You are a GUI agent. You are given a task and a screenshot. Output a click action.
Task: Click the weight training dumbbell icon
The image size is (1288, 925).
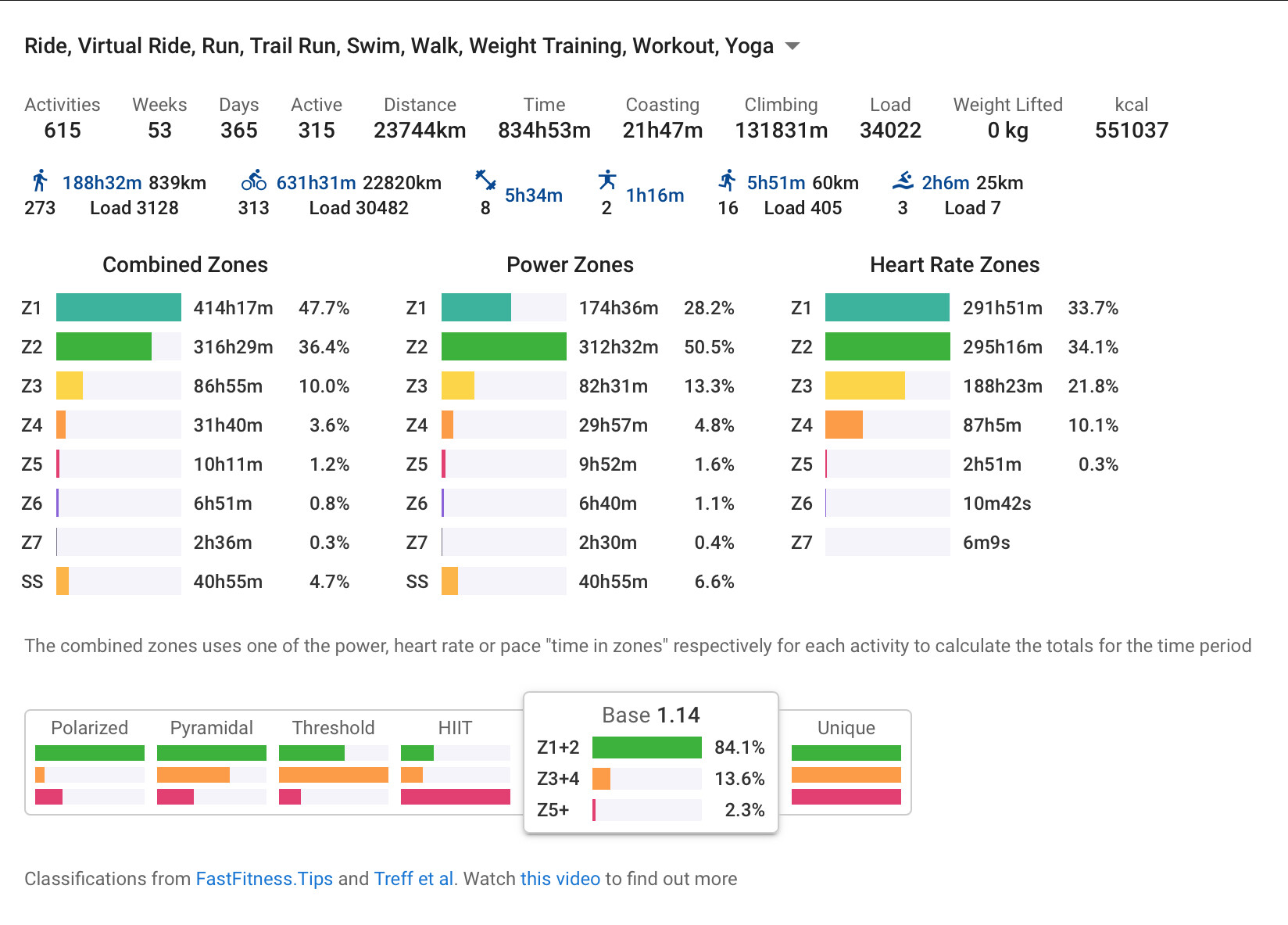[x=485, y=181]
